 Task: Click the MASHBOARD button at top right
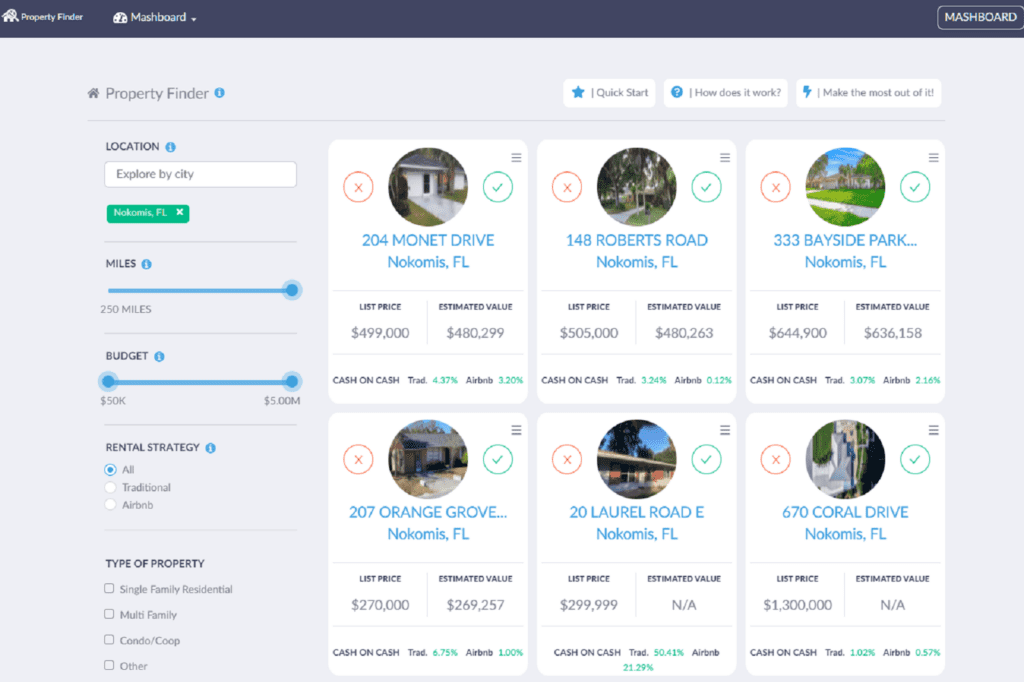[978, 17]
